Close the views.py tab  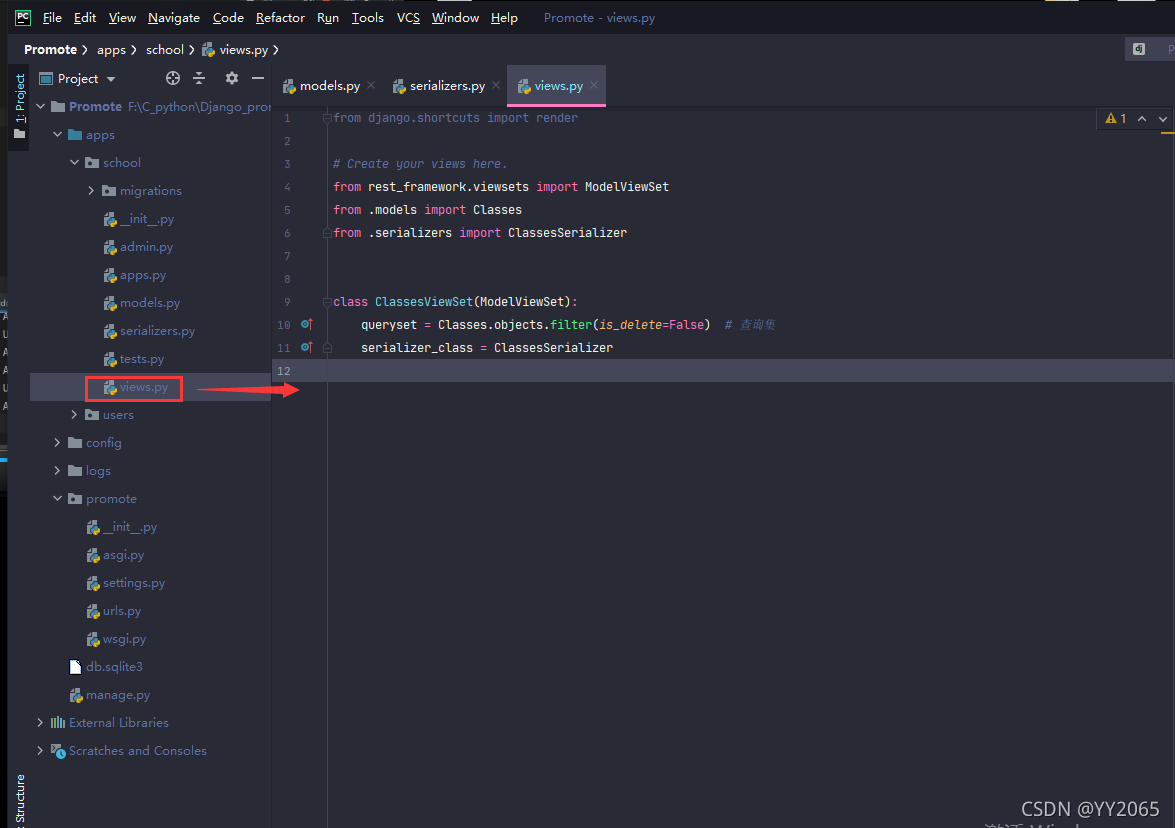(x=594, y=85)
